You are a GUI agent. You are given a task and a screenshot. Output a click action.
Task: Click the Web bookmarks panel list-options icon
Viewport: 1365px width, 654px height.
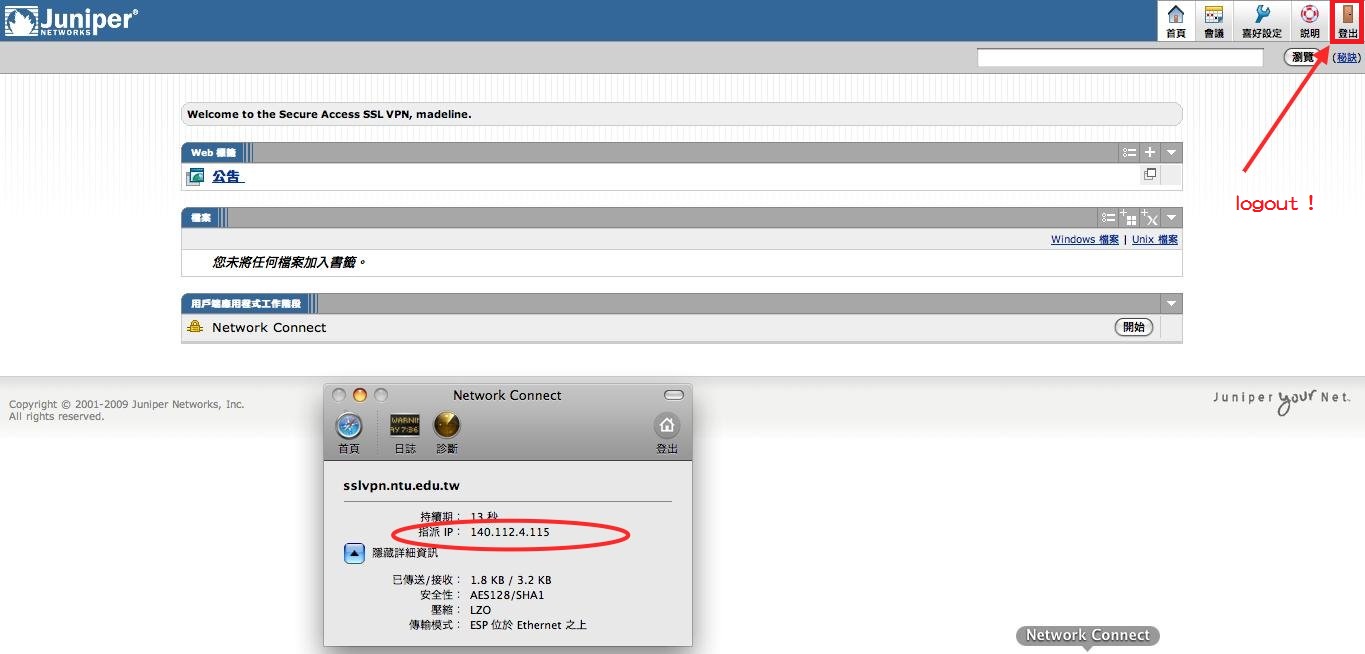(x=1129, y=153)
